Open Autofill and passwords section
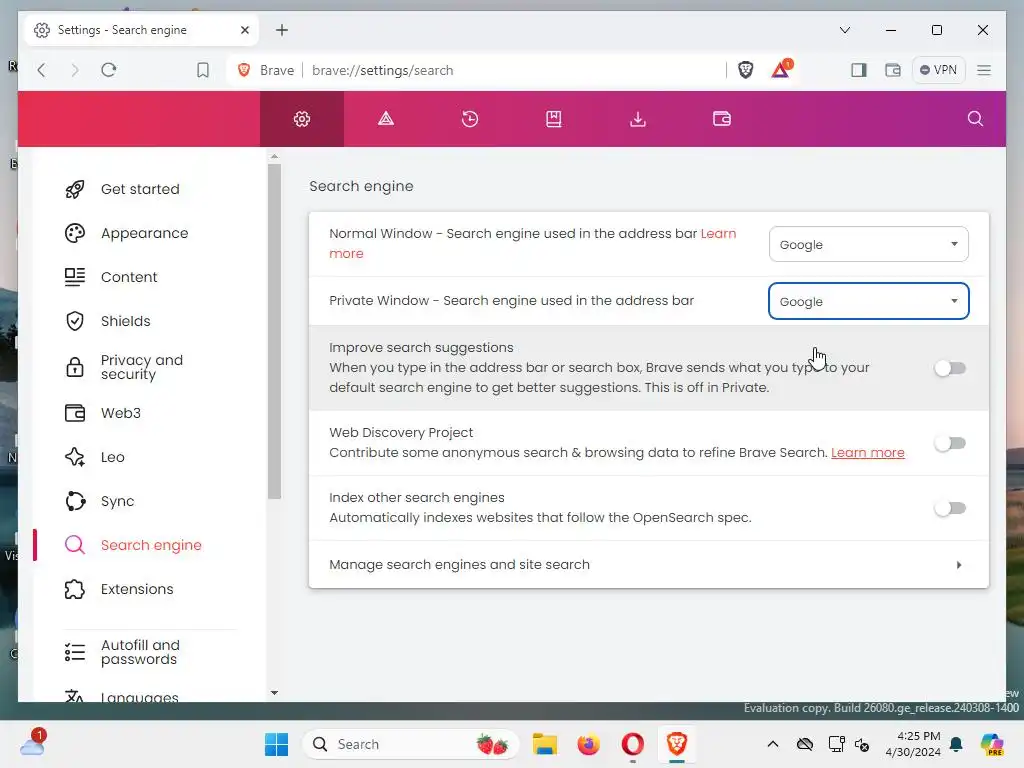1024x768 pixels. click(140, 652)
